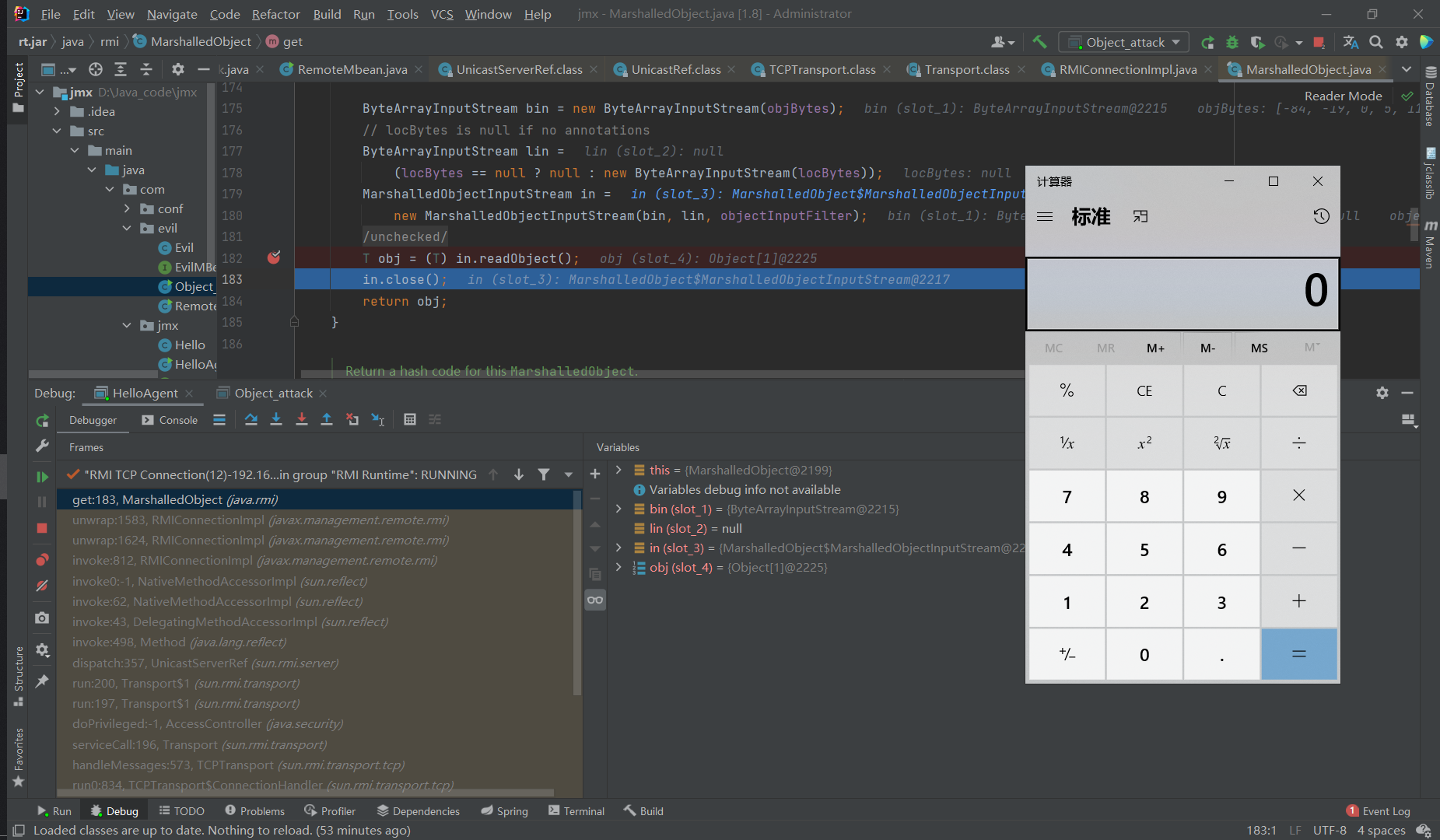Click the CE button in calculator

tap(1144, 390)
